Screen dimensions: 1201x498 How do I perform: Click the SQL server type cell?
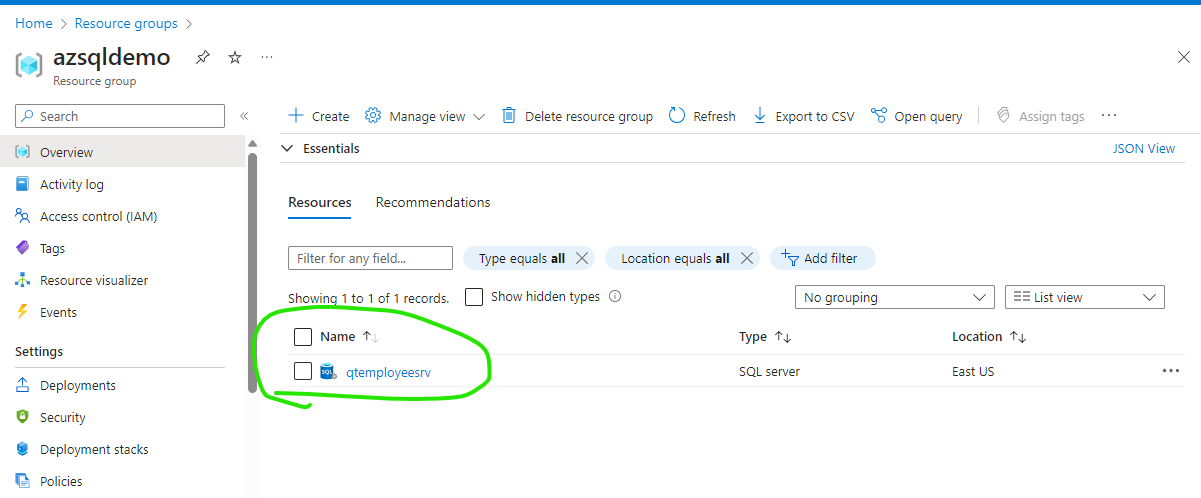click(769, 371)
